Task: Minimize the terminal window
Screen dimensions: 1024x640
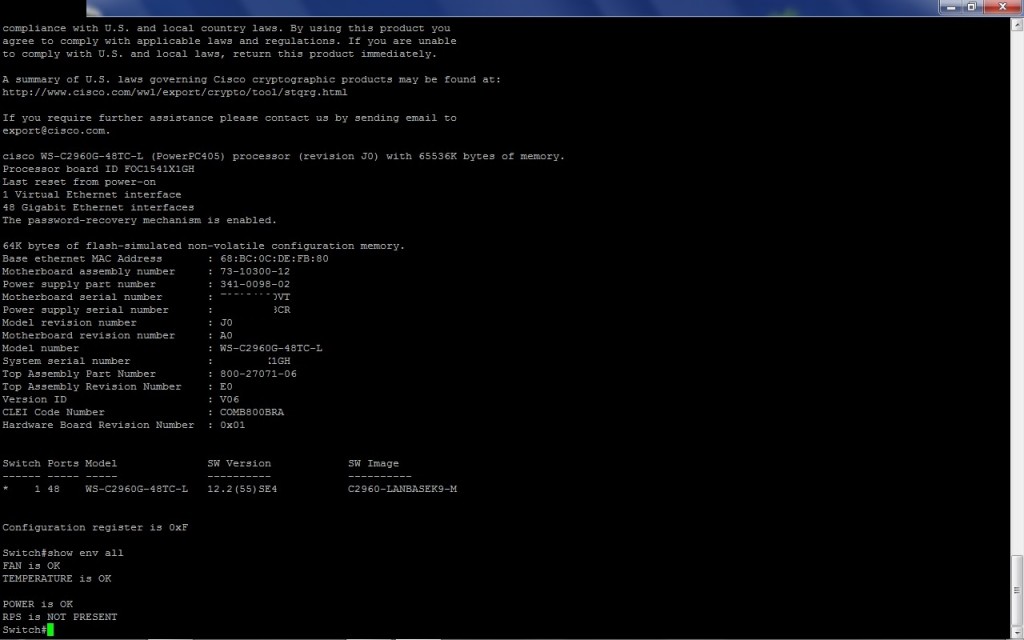Action: [x=951, y=7]
